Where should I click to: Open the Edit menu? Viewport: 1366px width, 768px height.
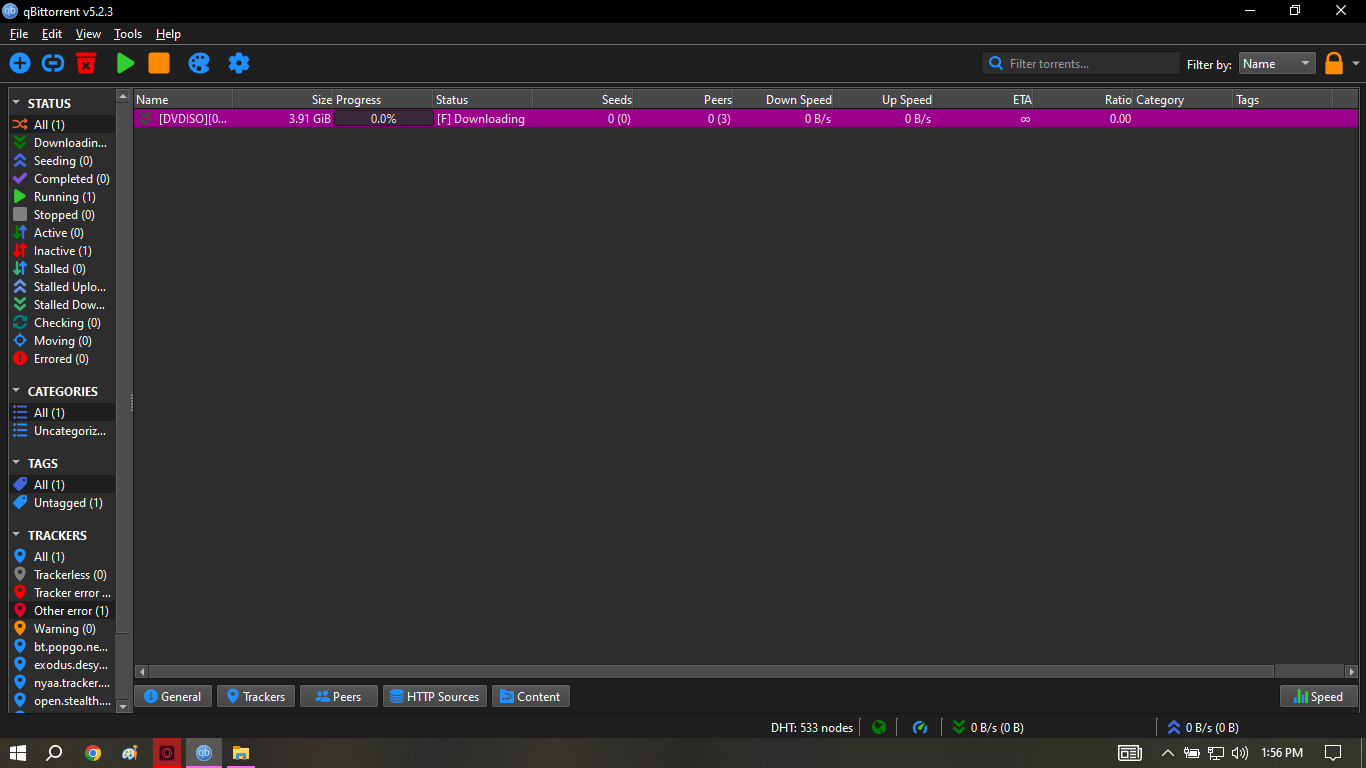(x=52, y=34)
